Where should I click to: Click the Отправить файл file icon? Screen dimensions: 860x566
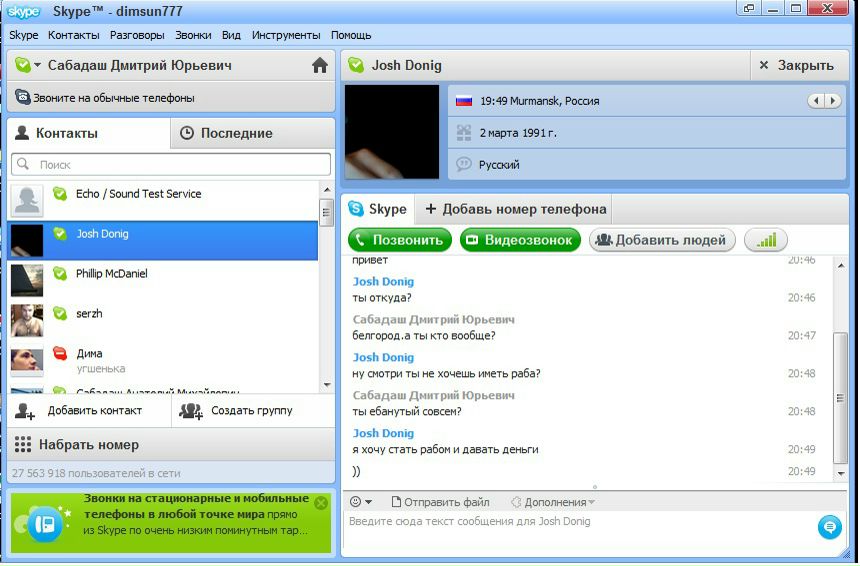point(396,502)
